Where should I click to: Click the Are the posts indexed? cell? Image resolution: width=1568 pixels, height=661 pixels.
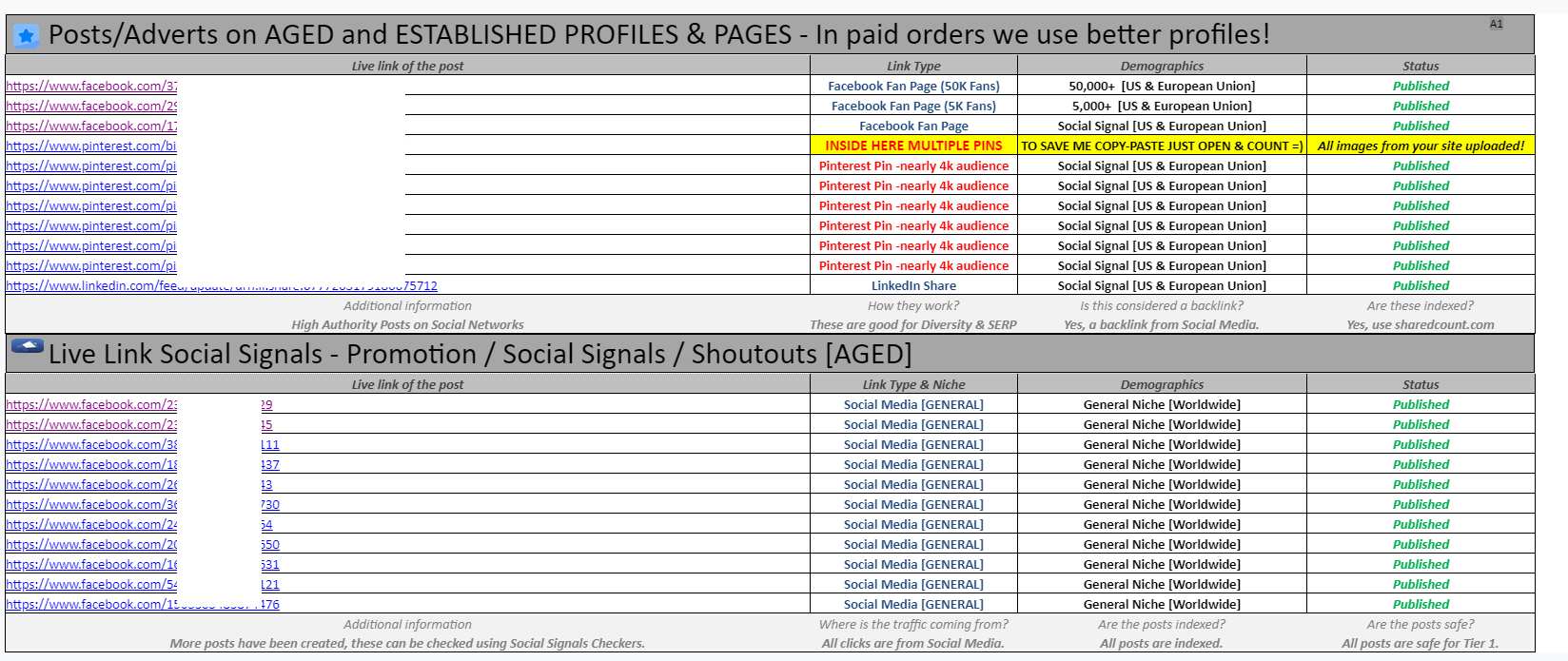1162,624
